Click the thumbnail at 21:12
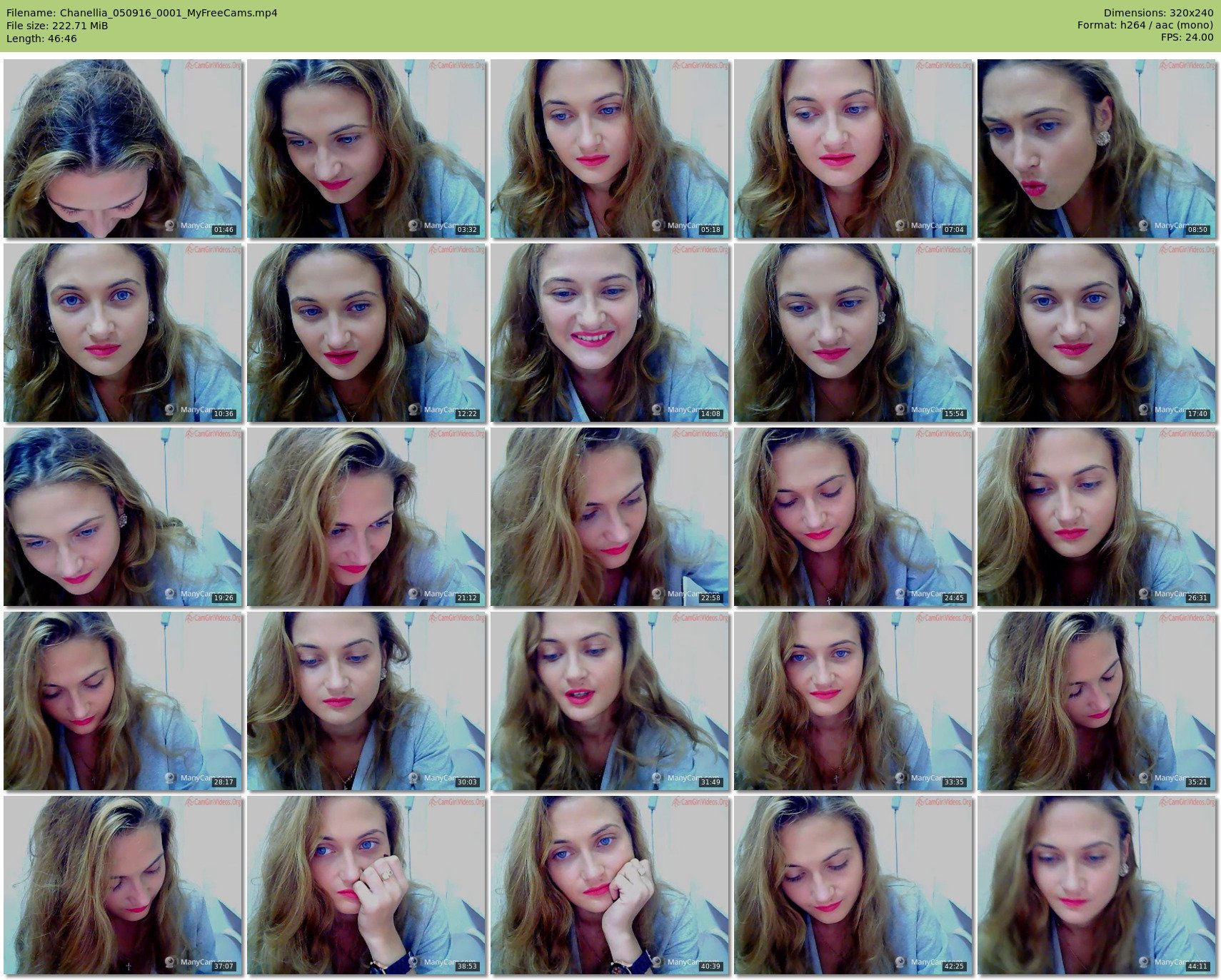Image resolution: width=1221 pixels, height=980 pixels. pyautogui.click(x=366, y=517)
